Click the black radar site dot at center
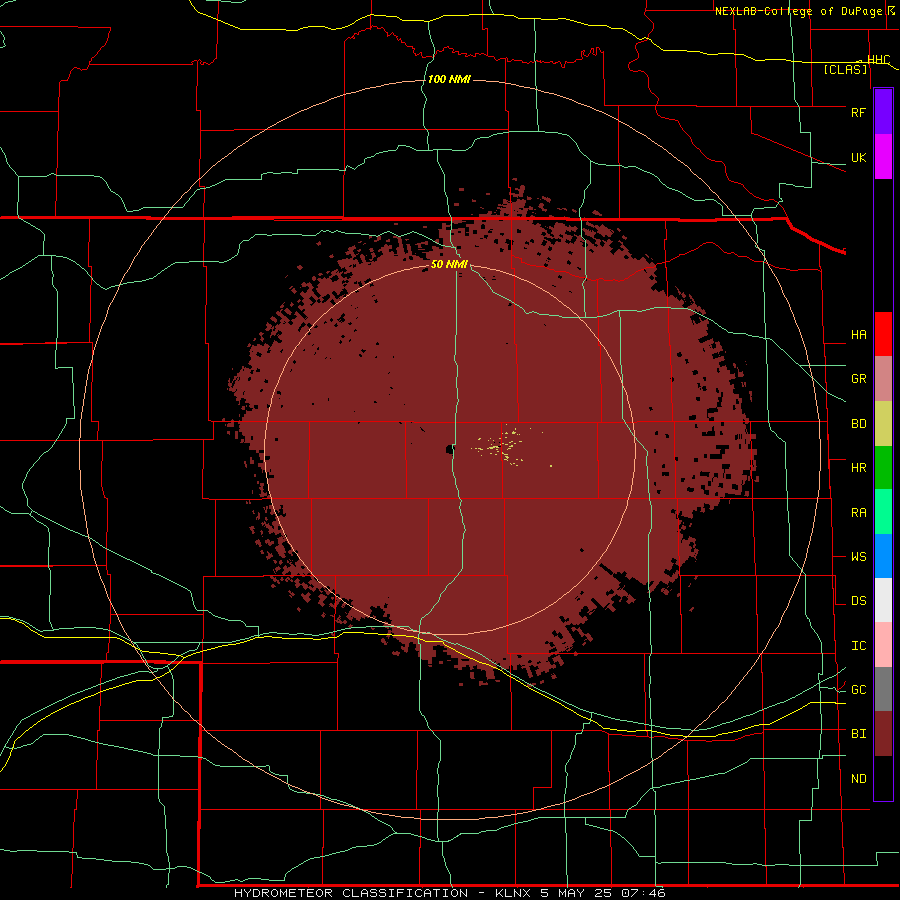 449,449
